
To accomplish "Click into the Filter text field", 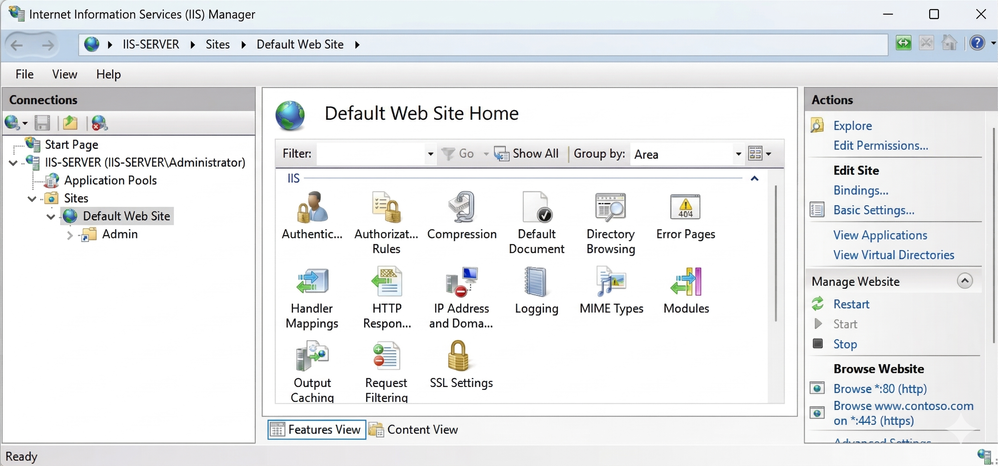I will pyautogui.click(x=370, y=154).
